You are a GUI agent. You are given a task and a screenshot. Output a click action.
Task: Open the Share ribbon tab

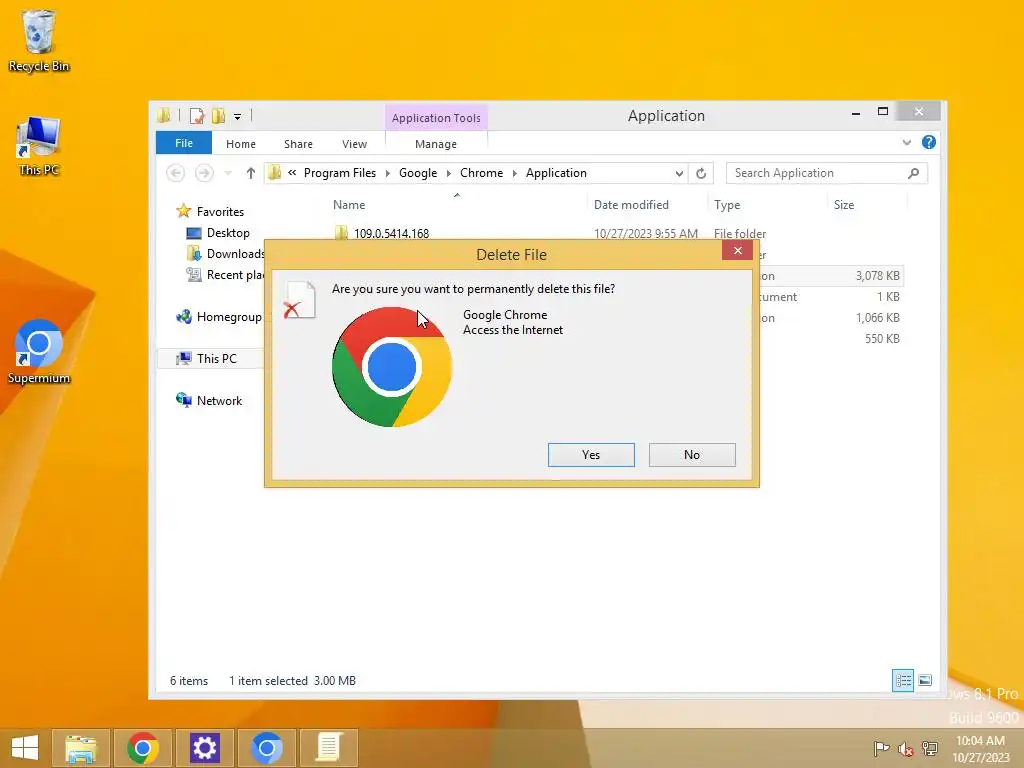(x=298, y=144)
